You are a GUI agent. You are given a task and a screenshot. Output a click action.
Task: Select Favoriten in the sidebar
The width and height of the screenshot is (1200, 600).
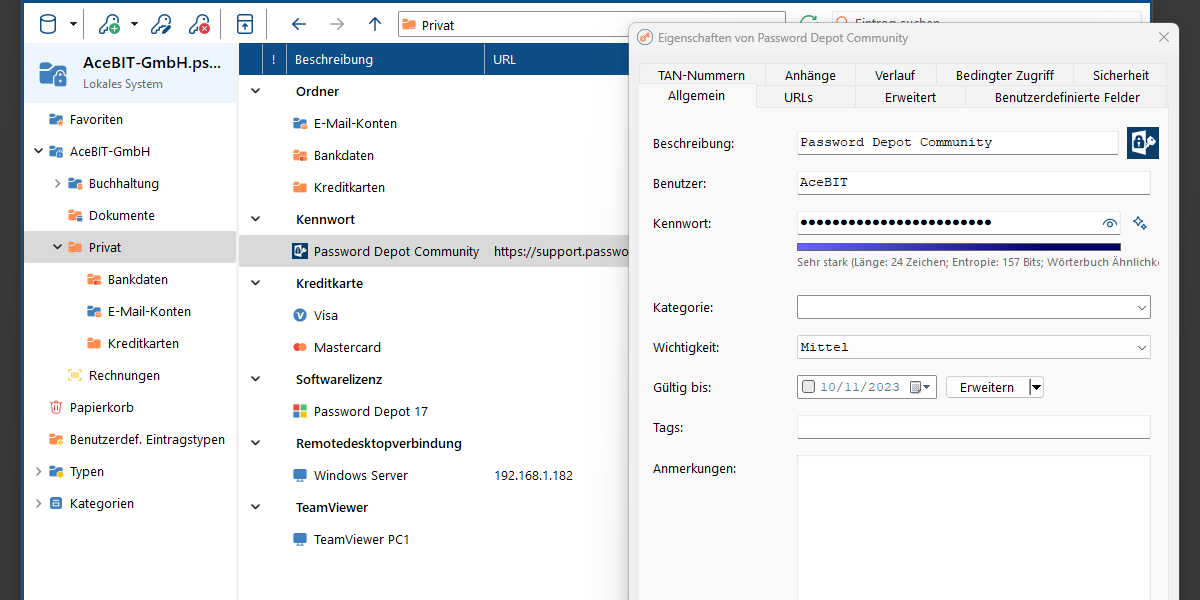click(x=96, y=119)
